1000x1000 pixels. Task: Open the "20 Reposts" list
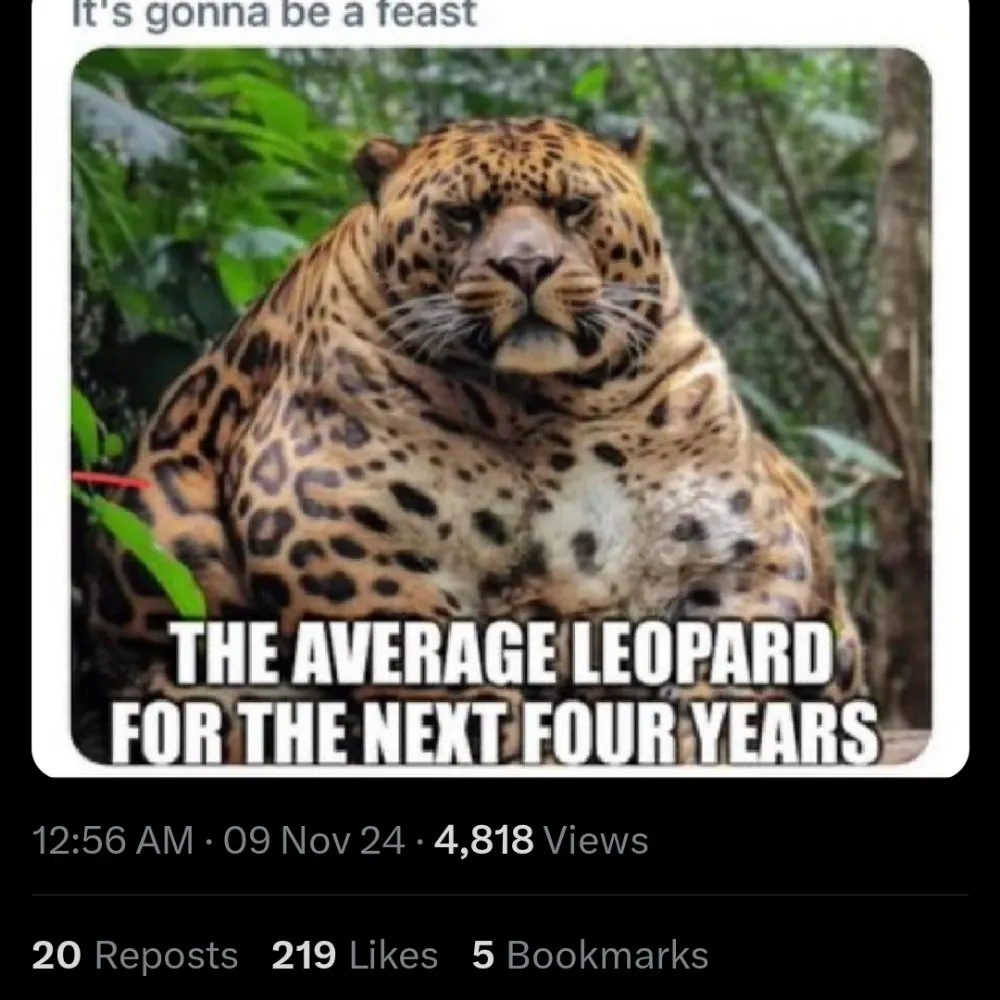[135, 955]
